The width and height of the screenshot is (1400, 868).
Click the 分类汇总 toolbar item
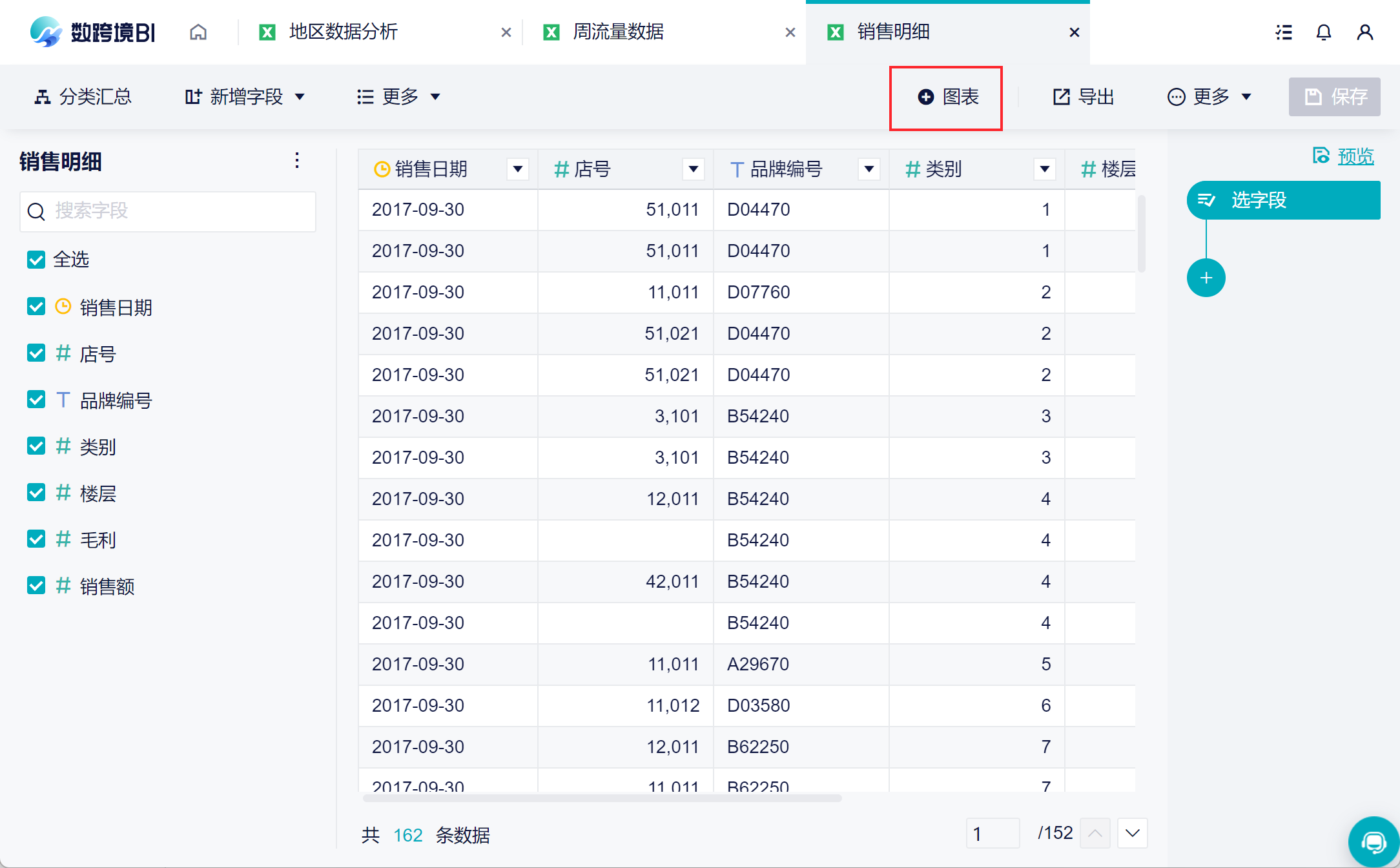(x=83, y=97)
